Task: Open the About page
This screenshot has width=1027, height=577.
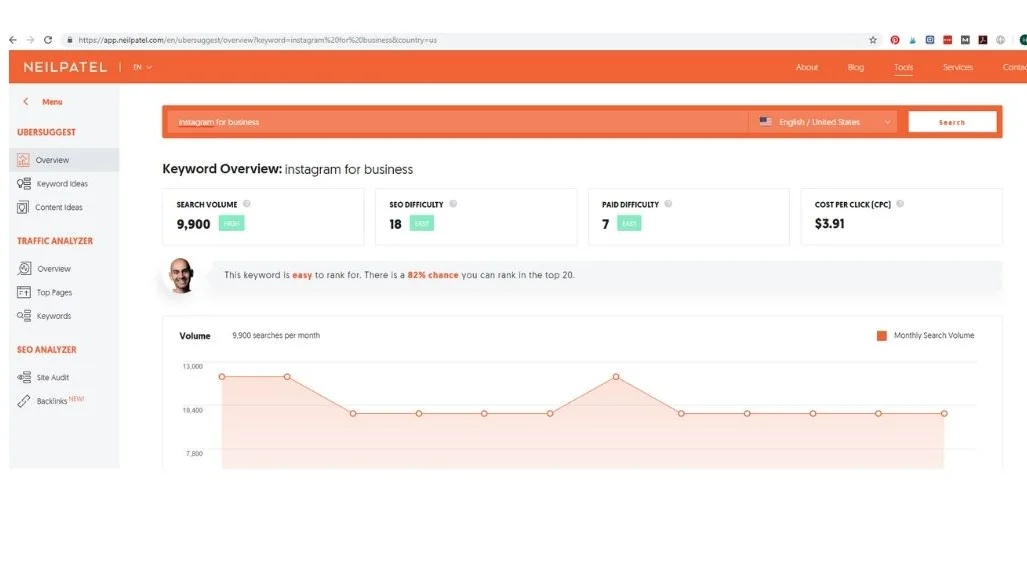Action: (x=806, y=67)
